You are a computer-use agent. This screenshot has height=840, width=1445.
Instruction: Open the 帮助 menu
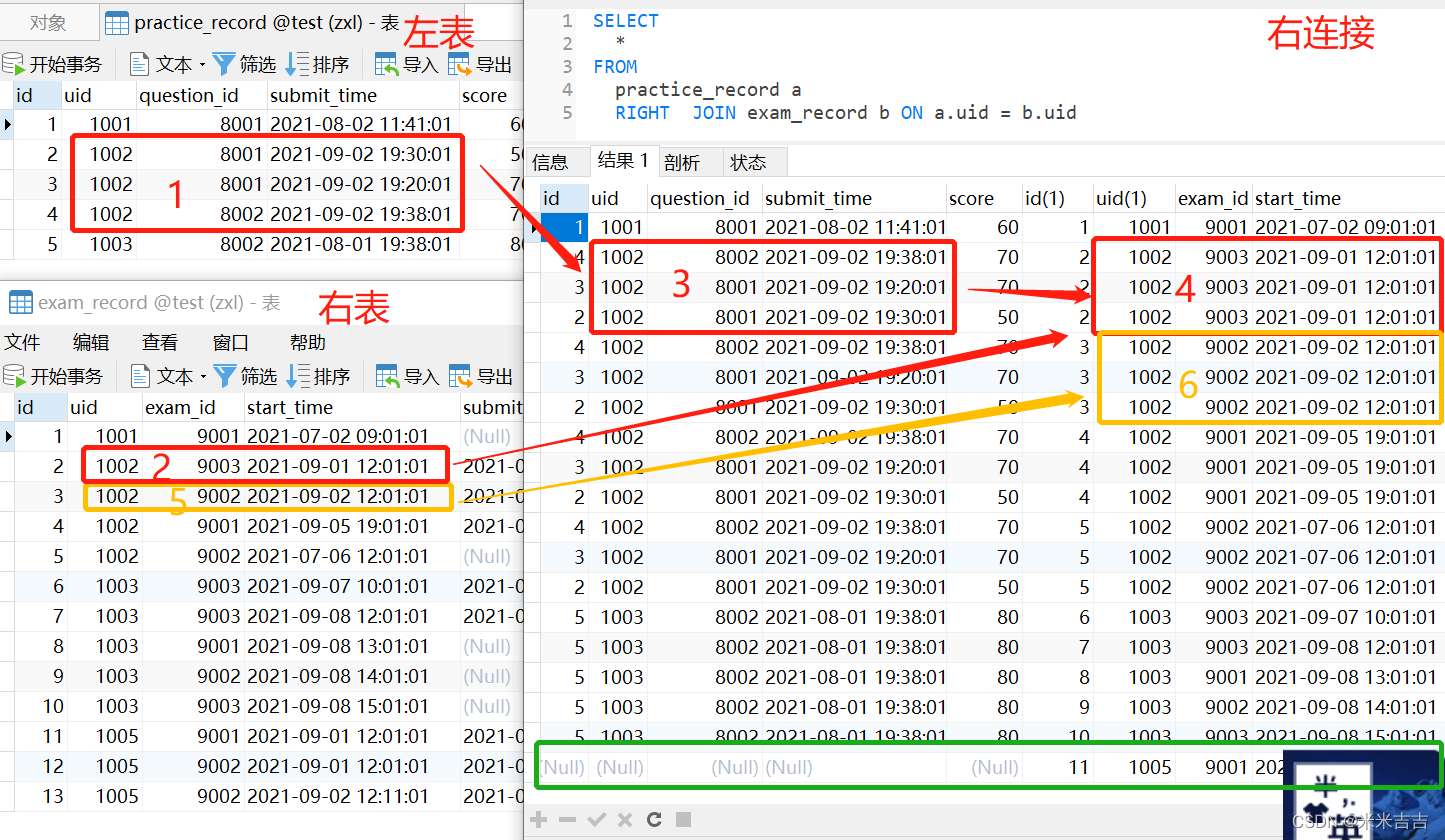308,343
